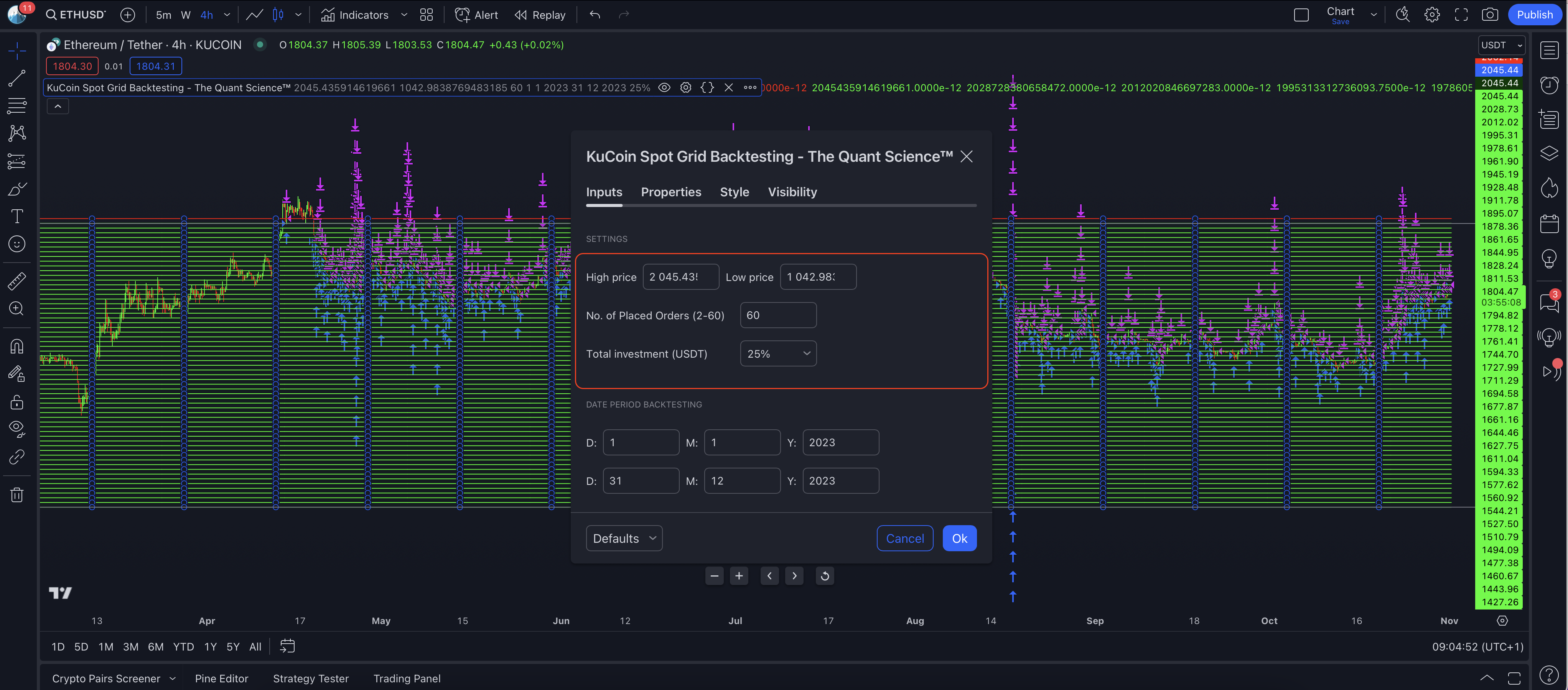Open indicator source code braces icon
1568x690 pixels.
[x=707, y=88]
